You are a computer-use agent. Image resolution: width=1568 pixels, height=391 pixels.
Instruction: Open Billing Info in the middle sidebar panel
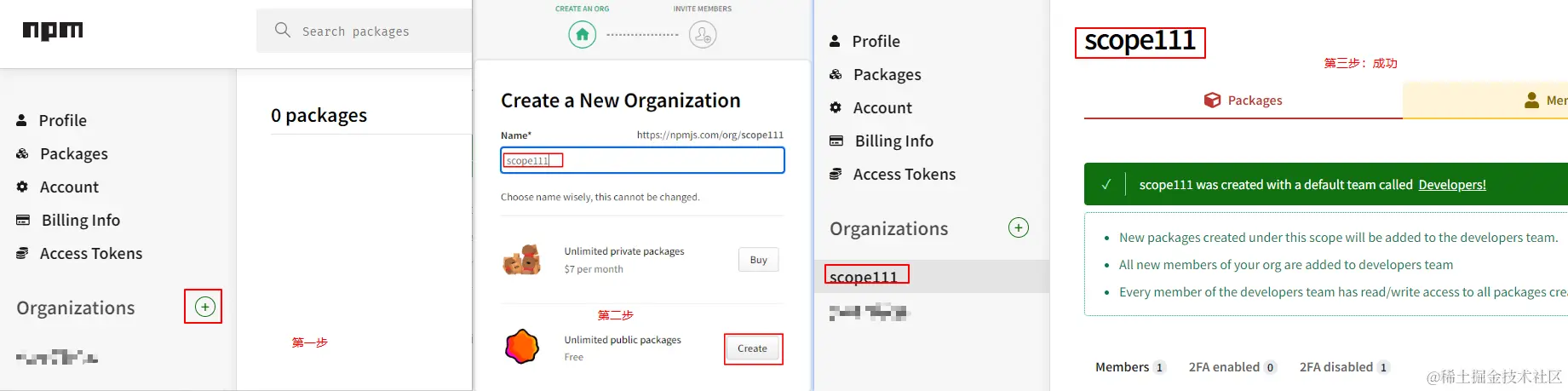(x=894, y=141)
